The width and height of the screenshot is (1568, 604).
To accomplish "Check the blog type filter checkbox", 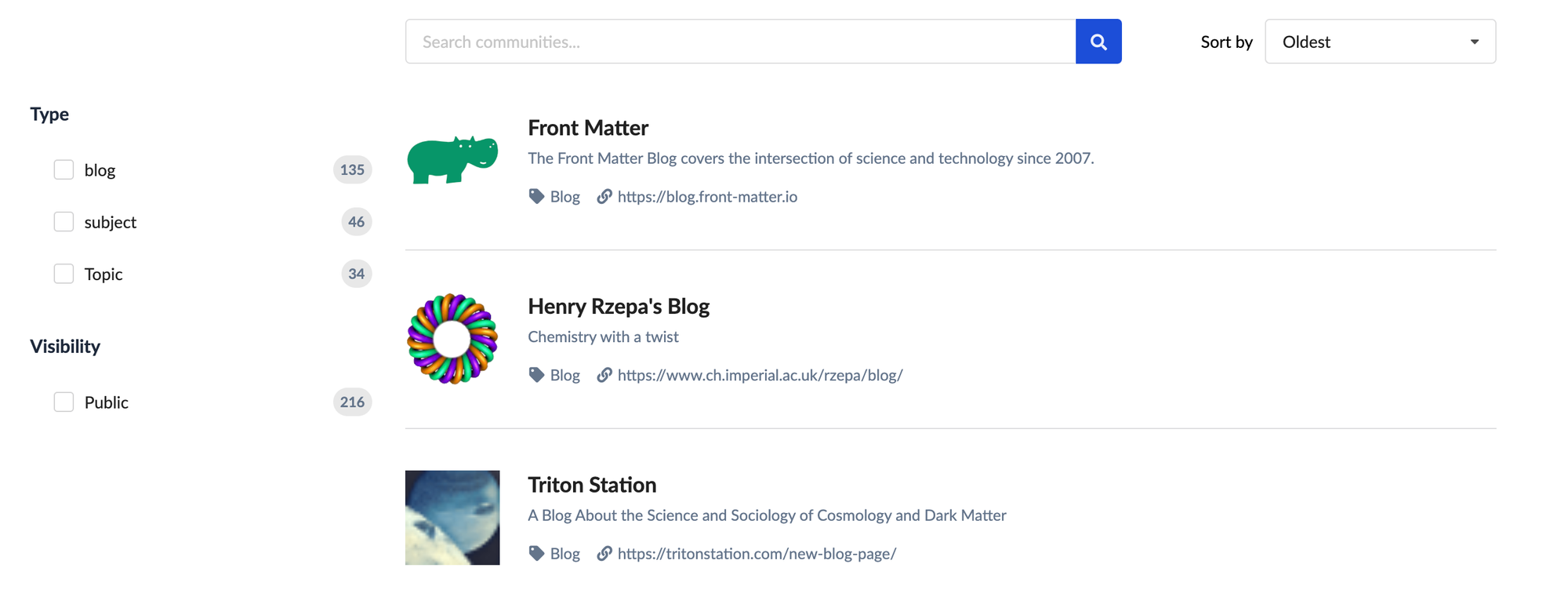I will pyautogui.click(x=64, y=170).
